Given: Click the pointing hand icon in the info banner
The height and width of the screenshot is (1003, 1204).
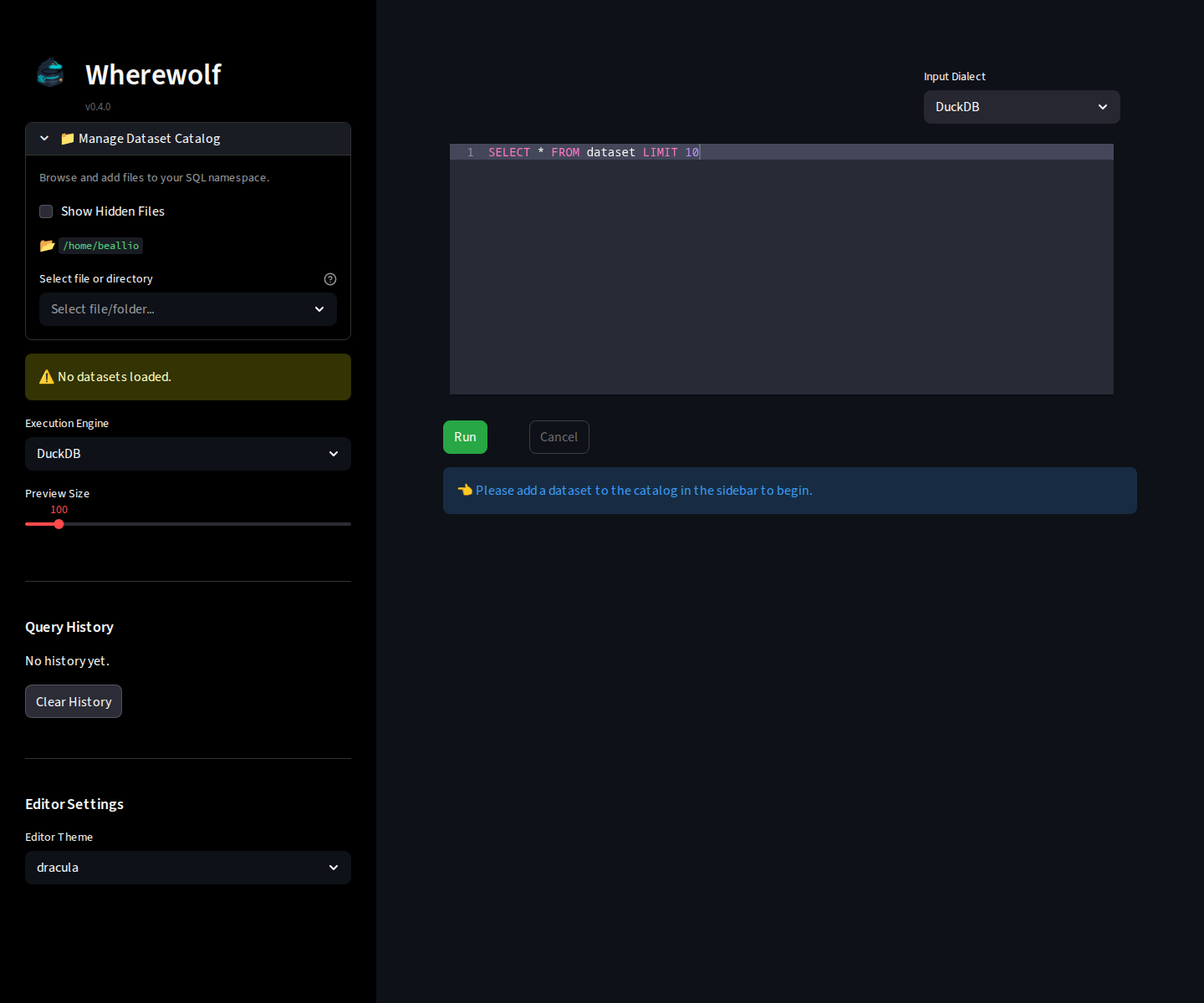Looking at the screenshot, I should (x=465, y=490).
